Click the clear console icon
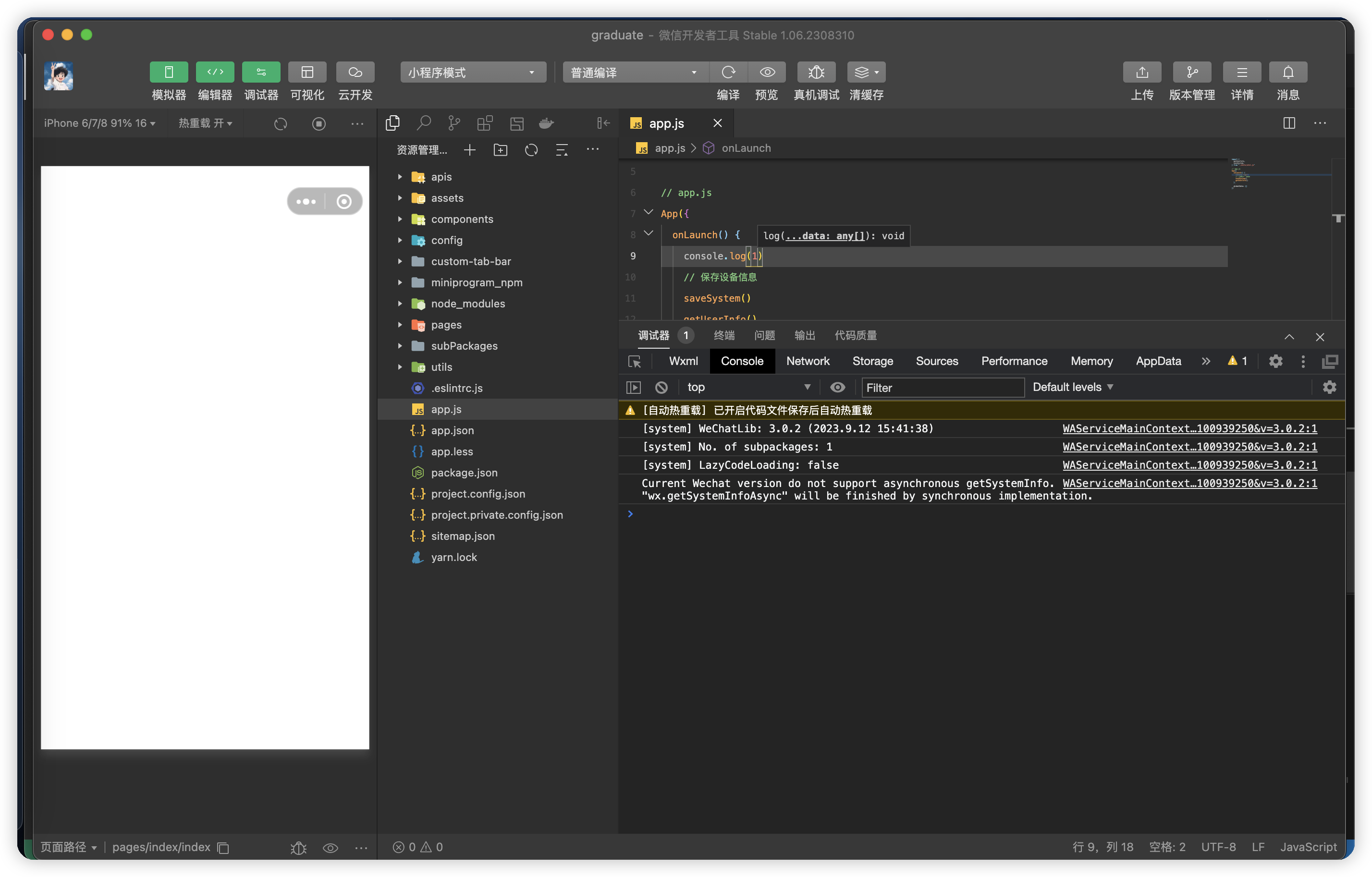This screenshot has width=1372, height=877. pyautogui.click(x=661, y=387)
